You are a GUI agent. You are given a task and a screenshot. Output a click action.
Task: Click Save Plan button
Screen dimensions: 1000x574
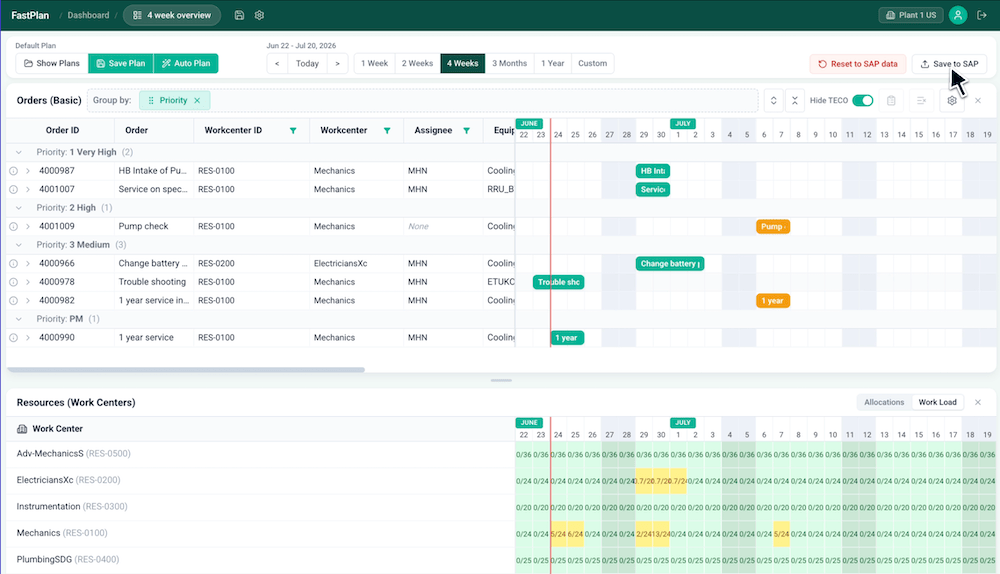[x=121, y=63]
